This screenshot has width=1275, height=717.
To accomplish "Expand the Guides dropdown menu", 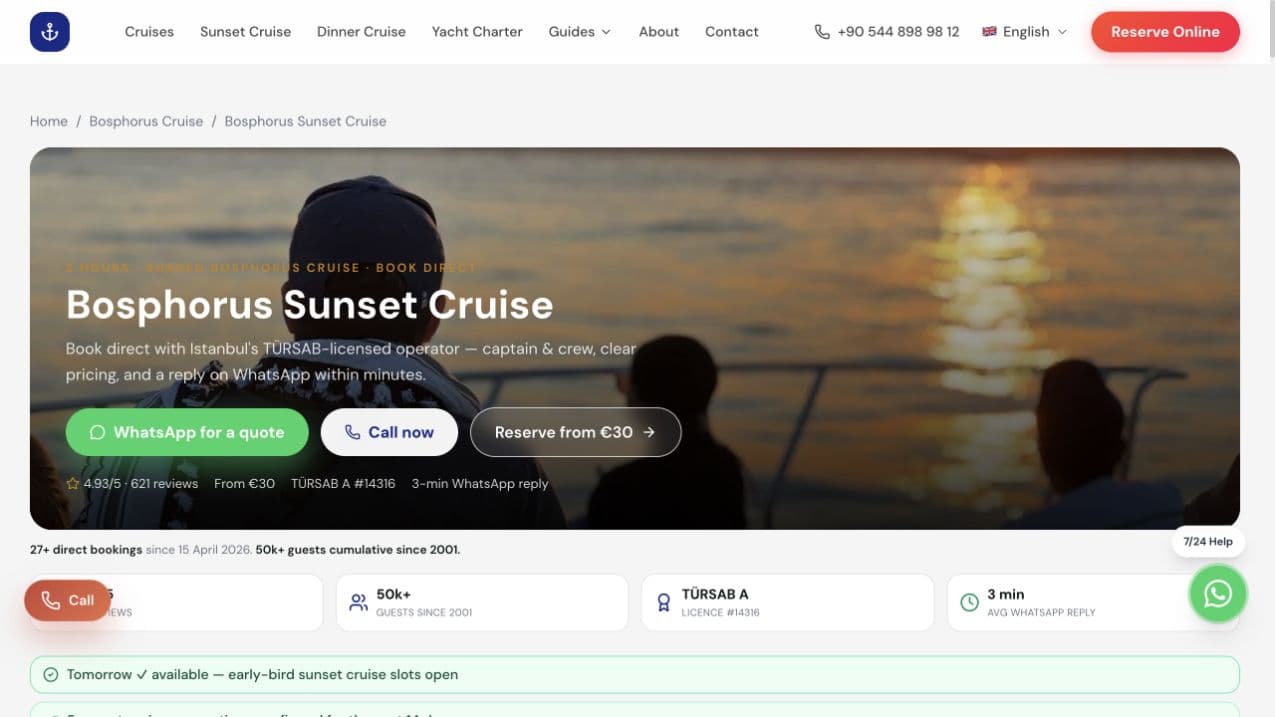I will click(x=579, y=32).
